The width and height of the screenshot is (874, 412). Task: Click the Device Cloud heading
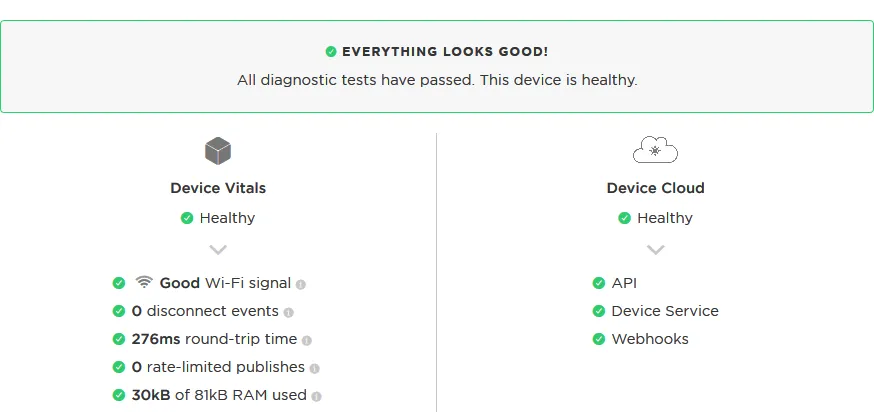click(x=655, y=188)
